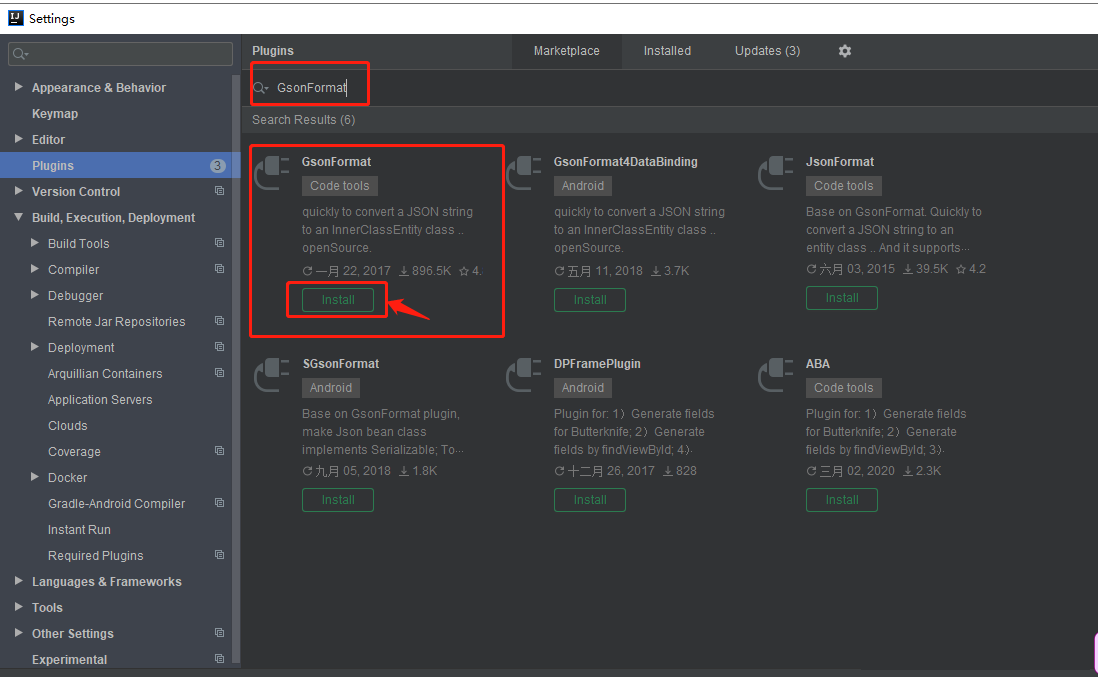
Task: Open Coverage settings page
Action: tap(74, 452)
